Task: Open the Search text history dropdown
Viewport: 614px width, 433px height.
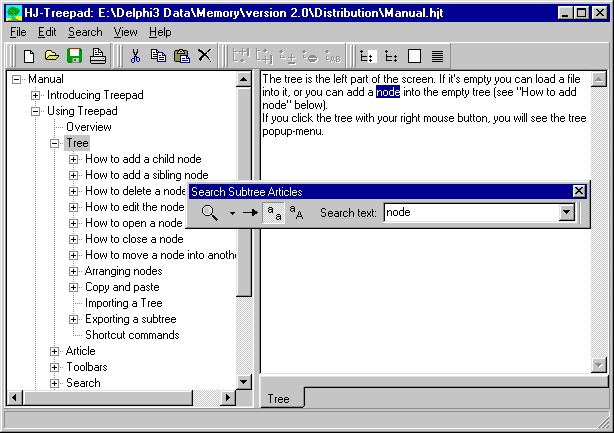Action: click(x=566, y=213)
